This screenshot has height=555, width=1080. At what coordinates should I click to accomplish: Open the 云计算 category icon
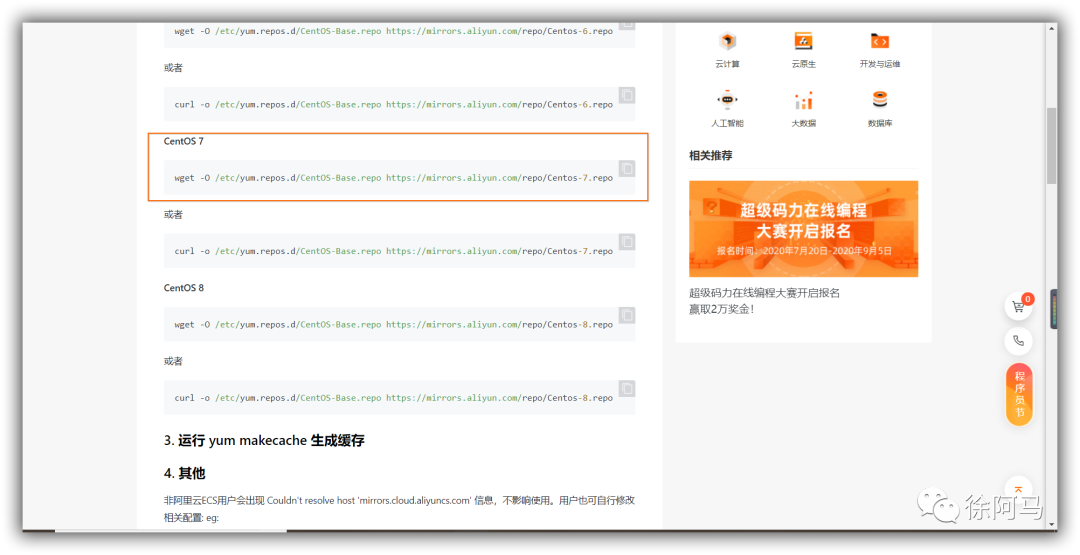727,41
